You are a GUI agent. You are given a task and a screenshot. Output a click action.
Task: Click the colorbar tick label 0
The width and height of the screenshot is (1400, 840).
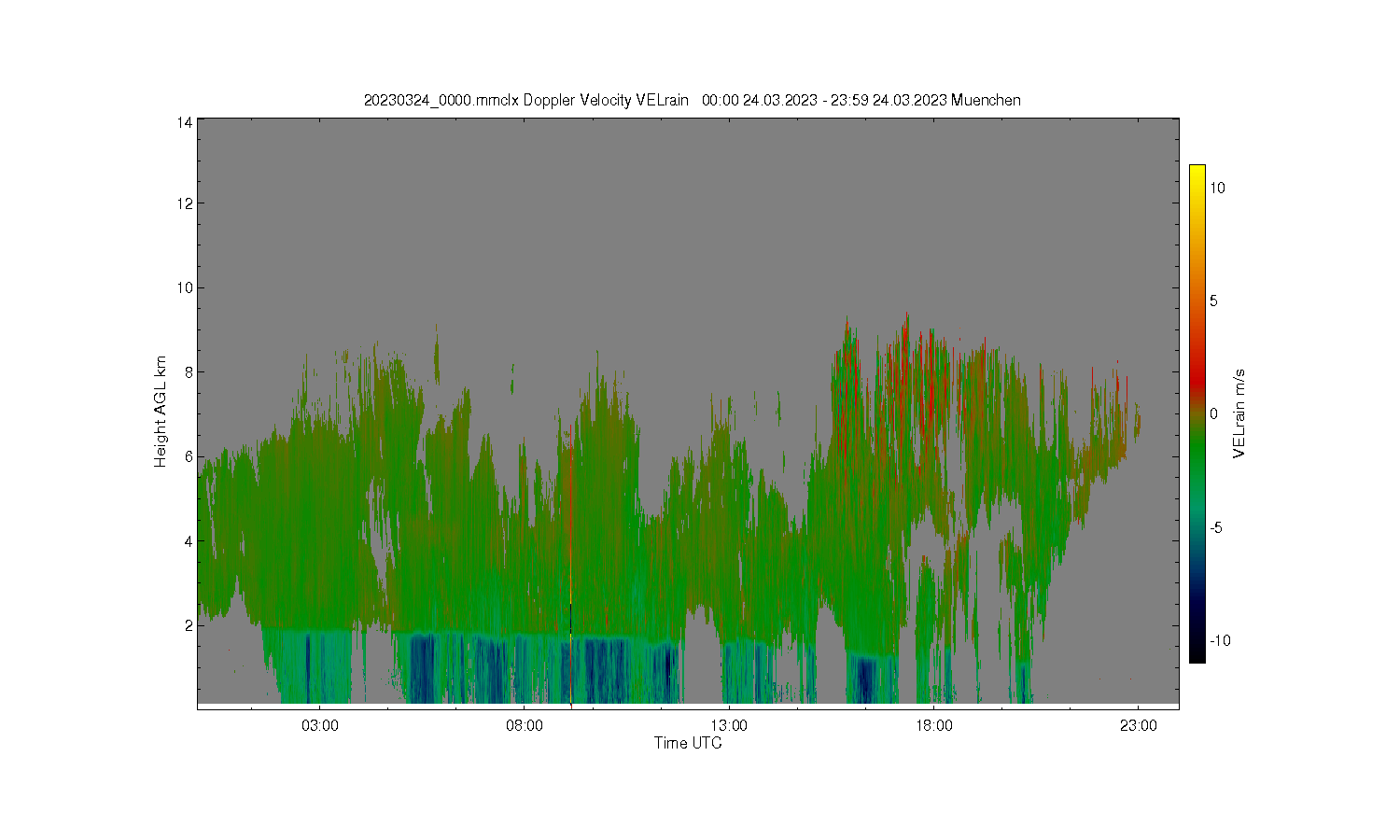[x=1214, y=413]
